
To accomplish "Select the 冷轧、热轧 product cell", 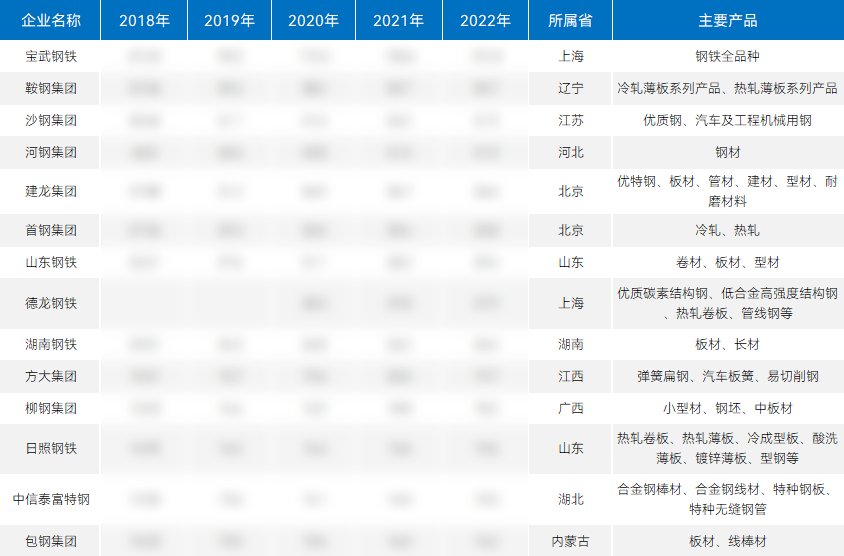I will [728, 230].
